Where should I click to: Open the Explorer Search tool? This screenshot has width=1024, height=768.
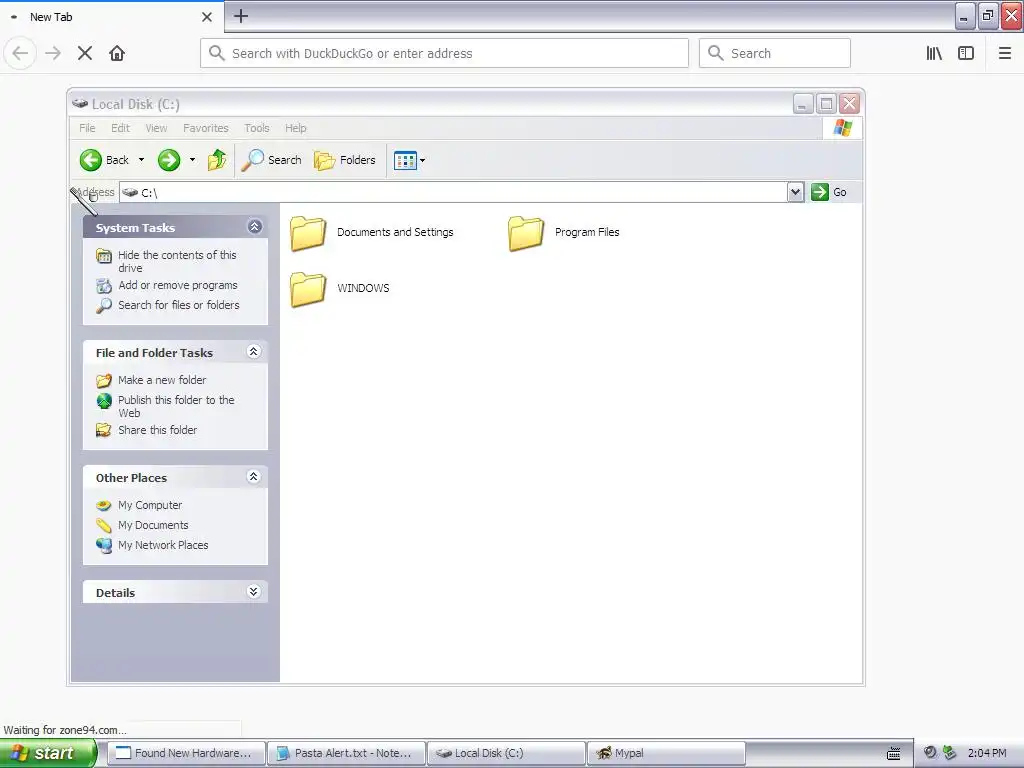pos(272,160)
